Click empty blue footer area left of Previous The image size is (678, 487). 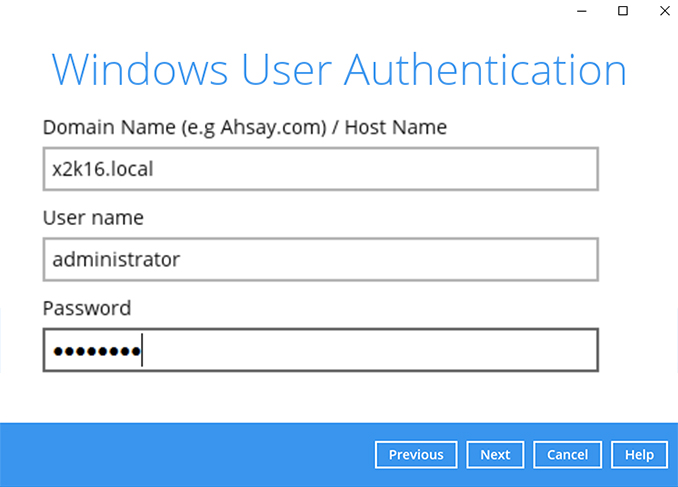click(x=180, y=455)
